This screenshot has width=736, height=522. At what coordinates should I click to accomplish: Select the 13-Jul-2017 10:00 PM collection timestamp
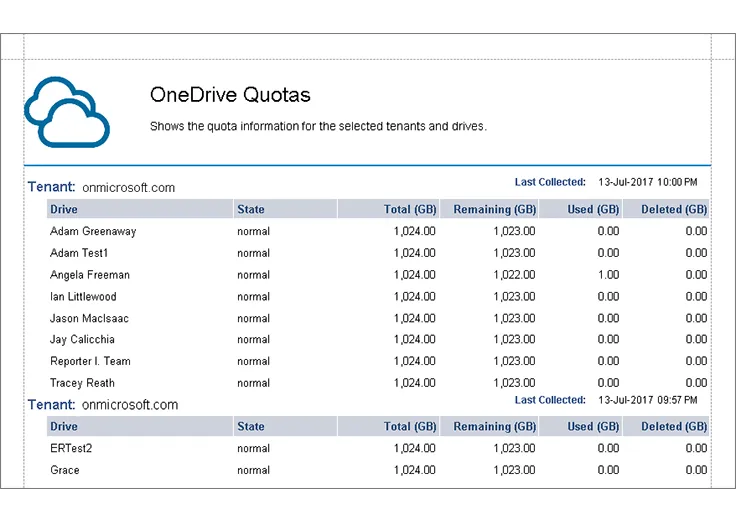648,182
